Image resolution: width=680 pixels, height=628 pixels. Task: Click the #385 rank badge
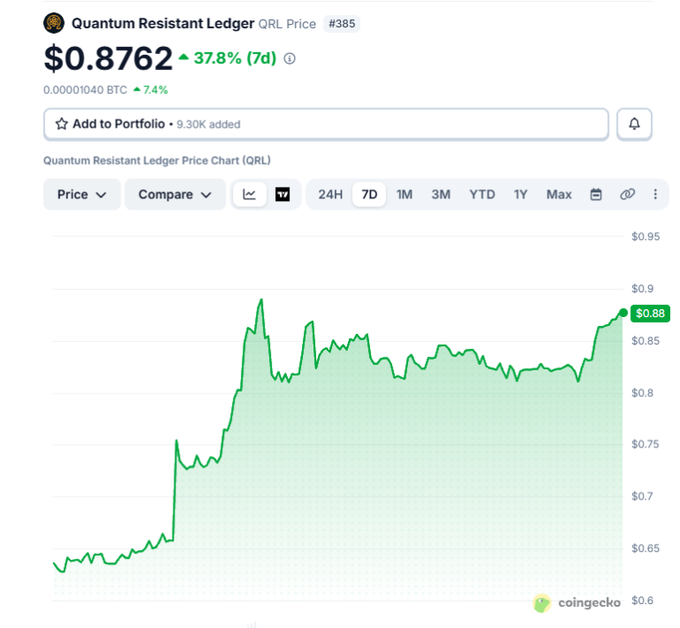(342, 24)
